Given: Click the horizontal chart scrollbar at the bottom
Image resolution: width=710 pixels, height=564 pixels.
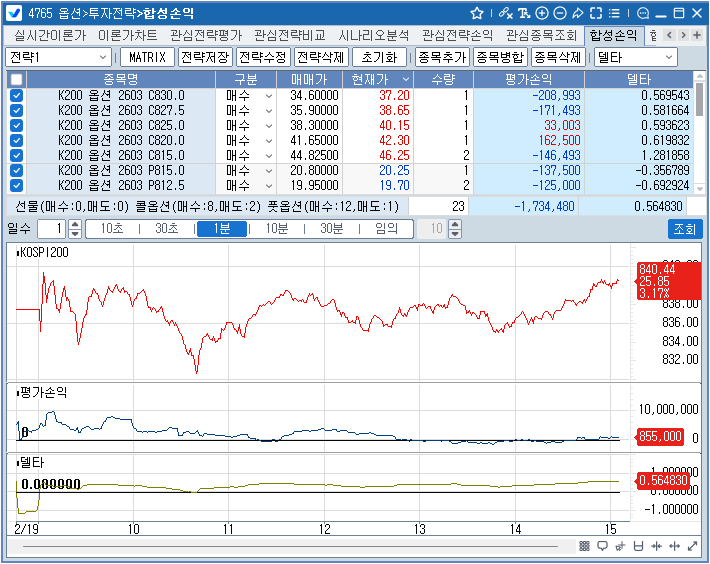Looking at the screenshot, I should tap(300, 546).
